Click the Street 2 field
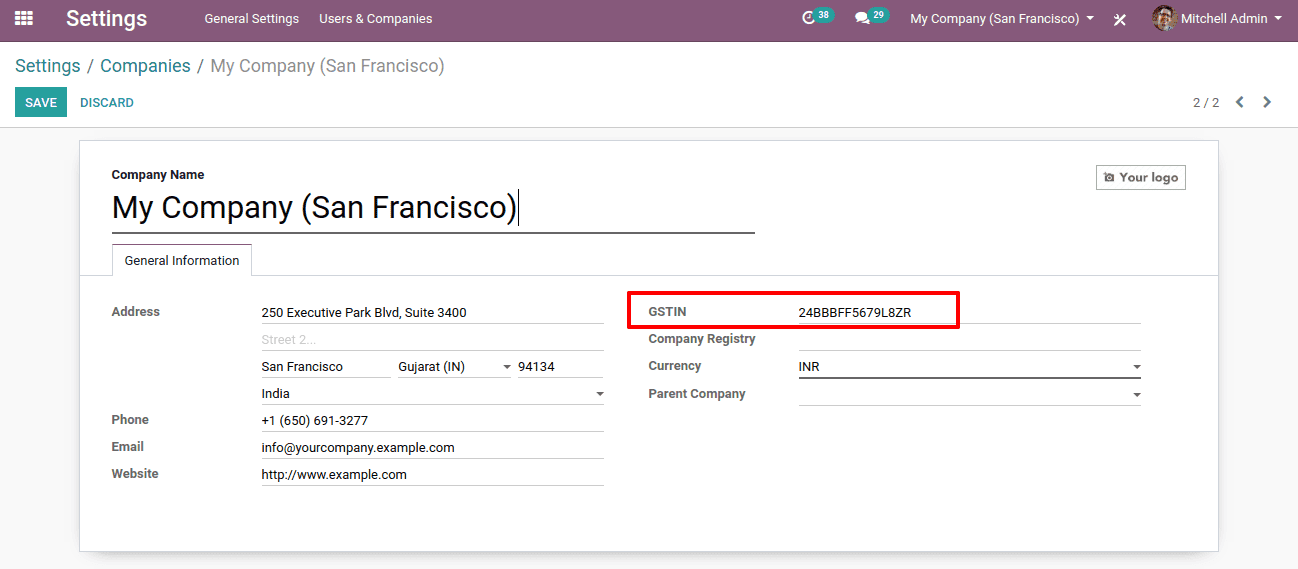This screenshot has width=1298, height=569. (x=432, y=339)
